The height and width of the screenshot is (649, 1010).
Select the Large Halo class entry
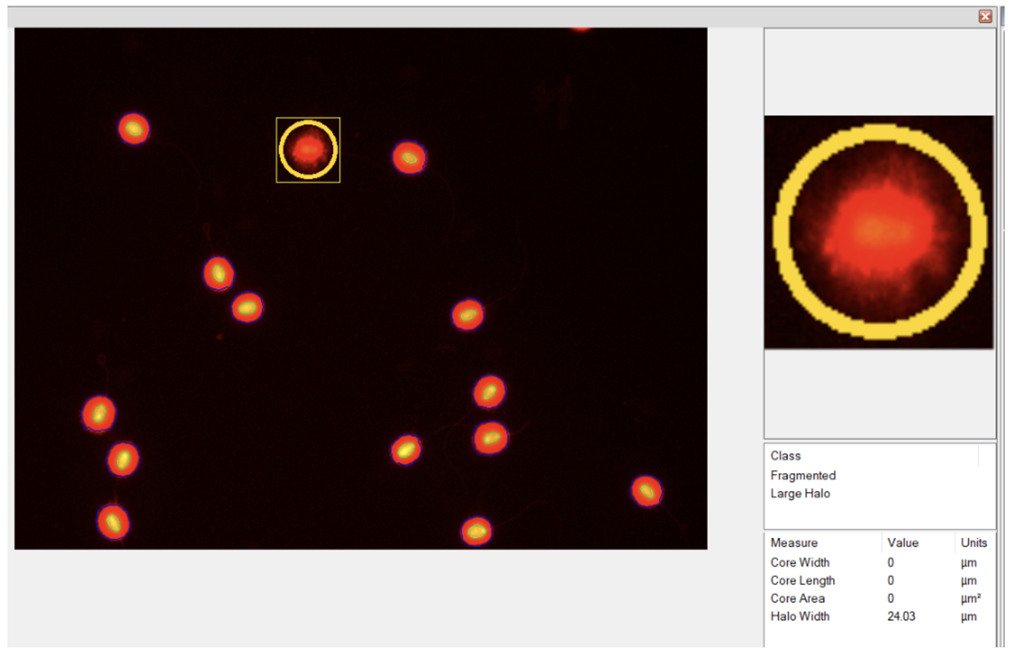tap(800, 493)
